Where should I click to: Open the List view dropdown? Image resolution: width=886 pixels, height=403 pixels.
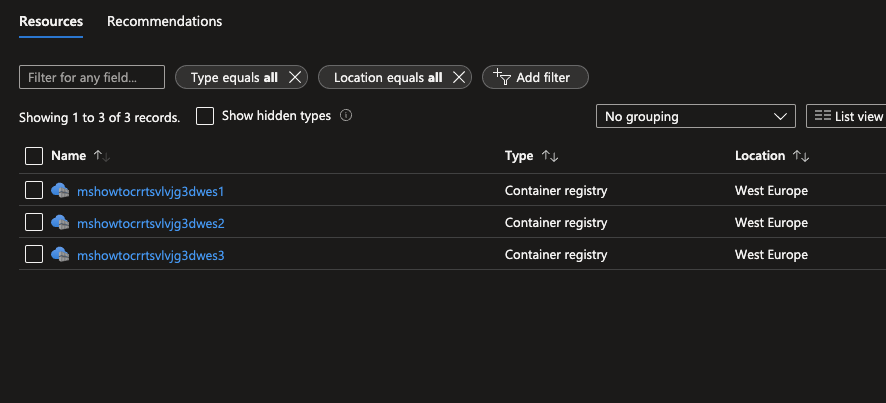(x=846, y=116)
